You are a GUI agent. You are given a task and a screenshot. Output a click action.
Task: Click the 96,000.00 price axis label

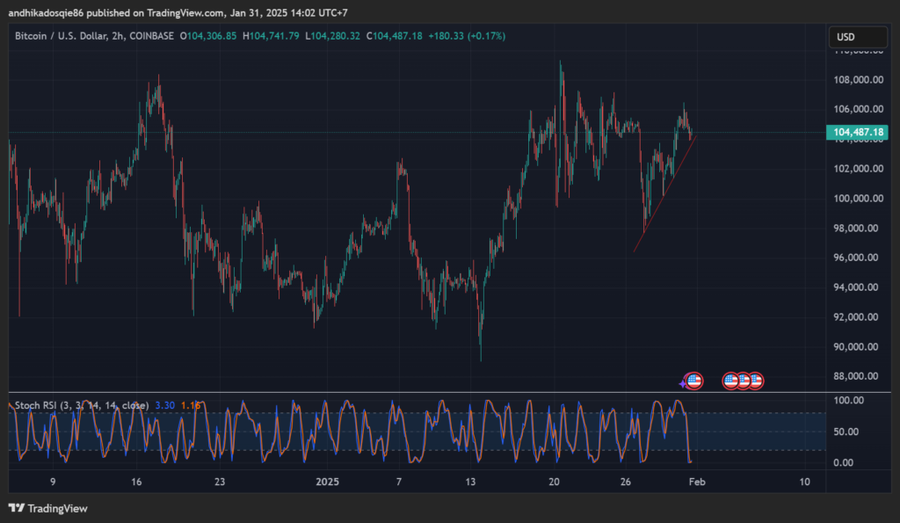856,258
